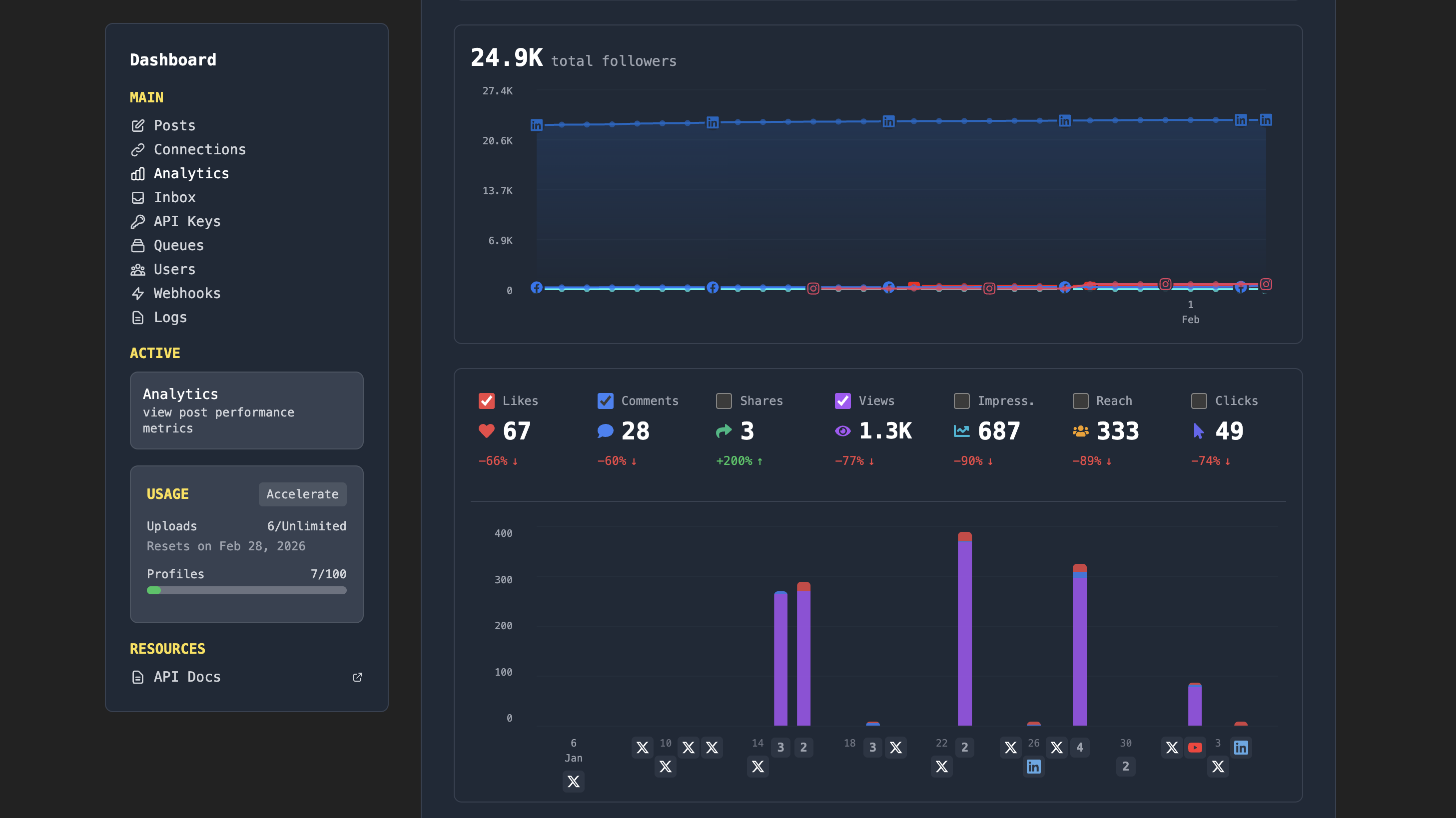Click the LinkedIn icon under Feb 3
The height and width of the screenshot is (818, 1456).
(1241, 748)
